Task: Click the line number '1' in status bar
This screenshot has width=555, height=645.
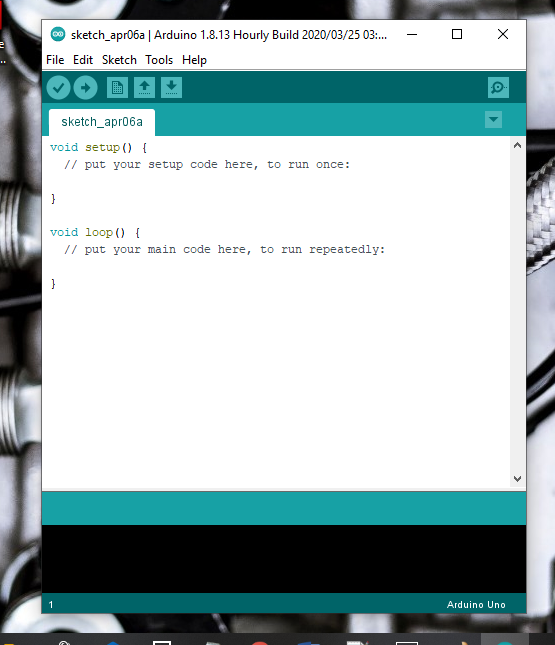Action: point(51,605)
